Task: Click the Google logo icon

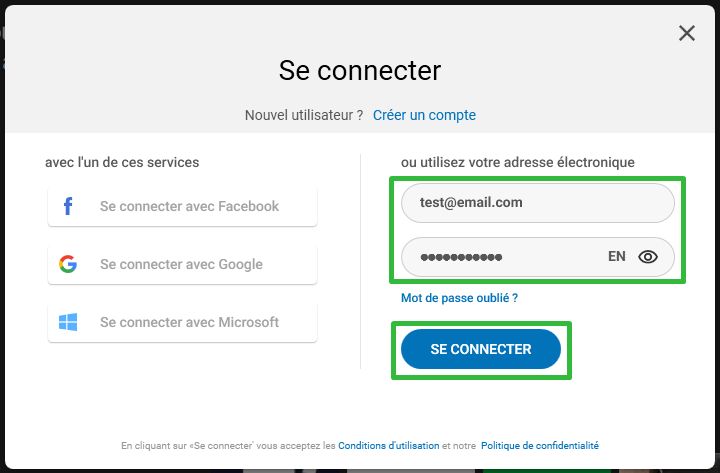Action: (x=68, y=264)
